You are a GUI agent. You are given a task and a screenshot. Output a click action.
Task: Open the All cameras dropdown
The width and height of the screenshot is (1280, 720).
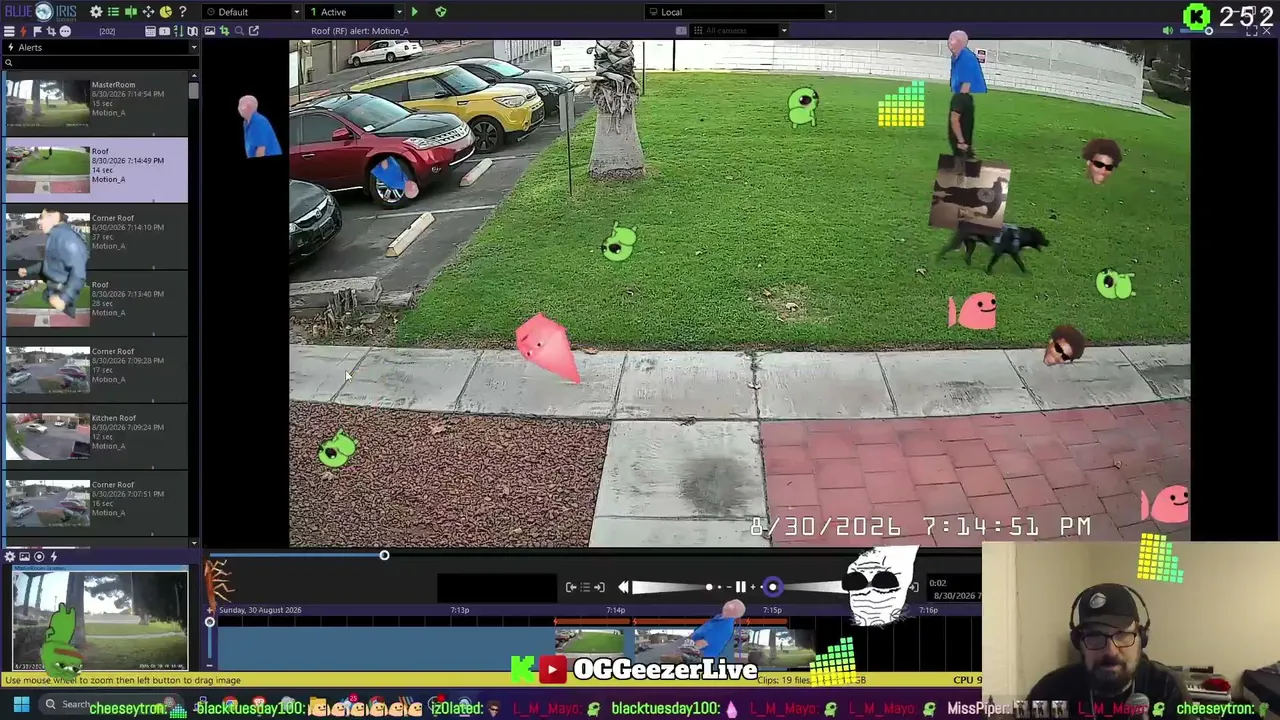(x=739, y=31)
